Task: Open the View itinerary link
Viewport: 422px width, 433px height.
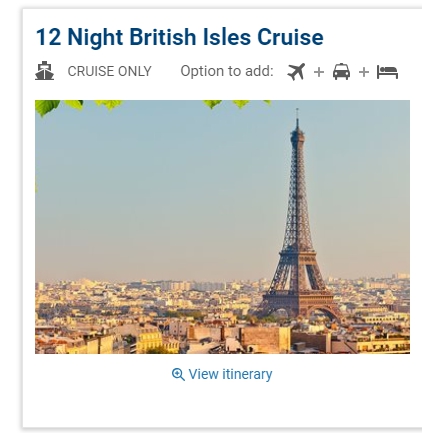Action: point(222,374)
